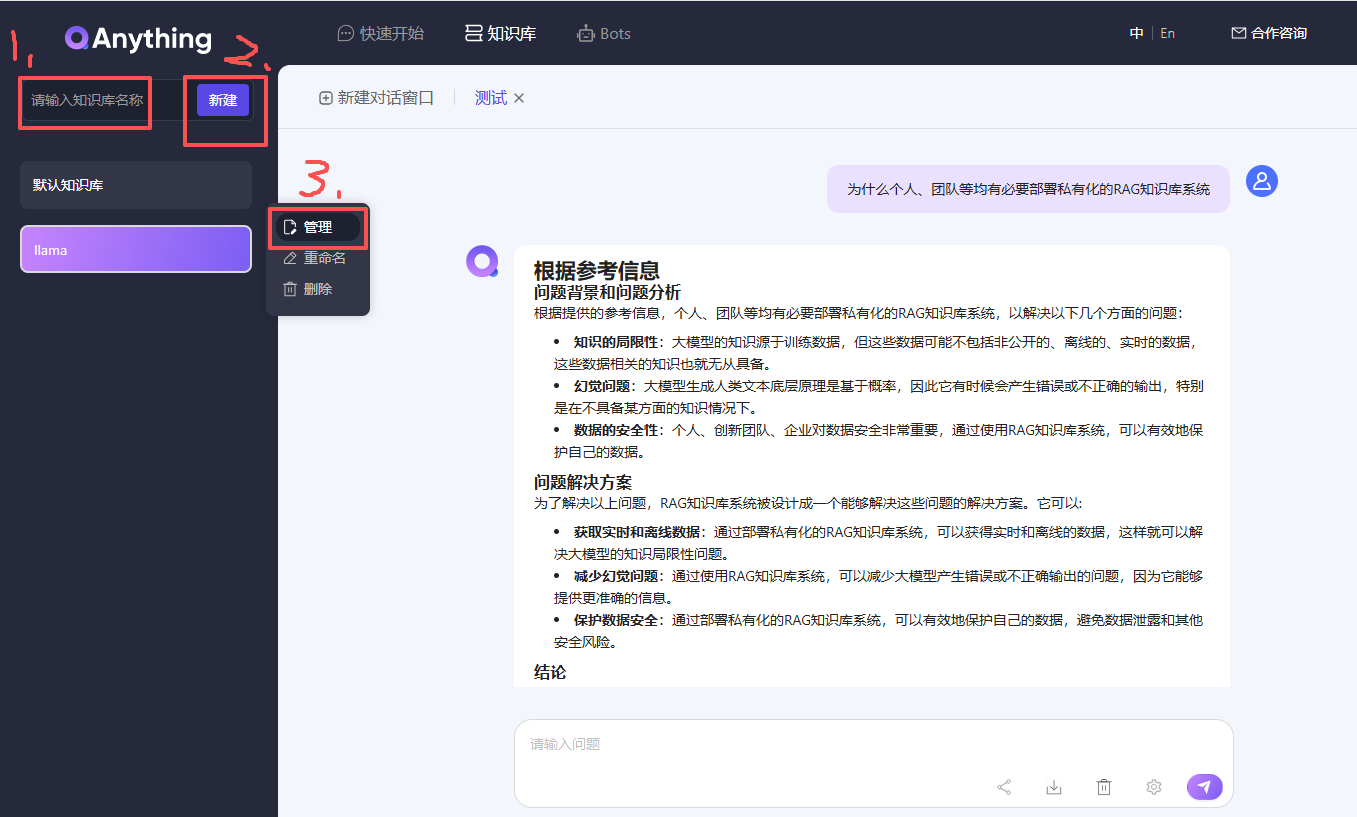Image resolution: width=1357 pixels, height=817 pixels.
Task: Open the Bots tab
Action: pyautogui.click(x=604, y=33)
